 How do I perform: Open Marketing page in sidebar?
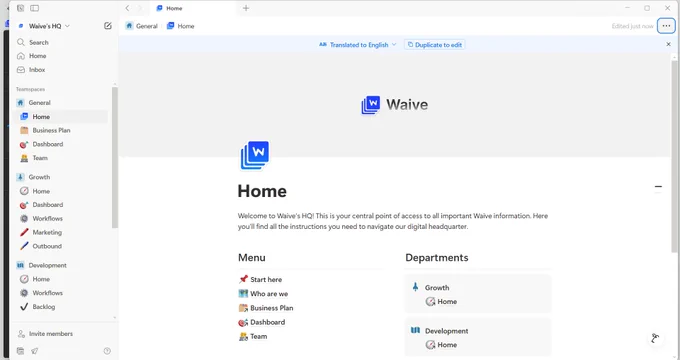tap(47, 232)
